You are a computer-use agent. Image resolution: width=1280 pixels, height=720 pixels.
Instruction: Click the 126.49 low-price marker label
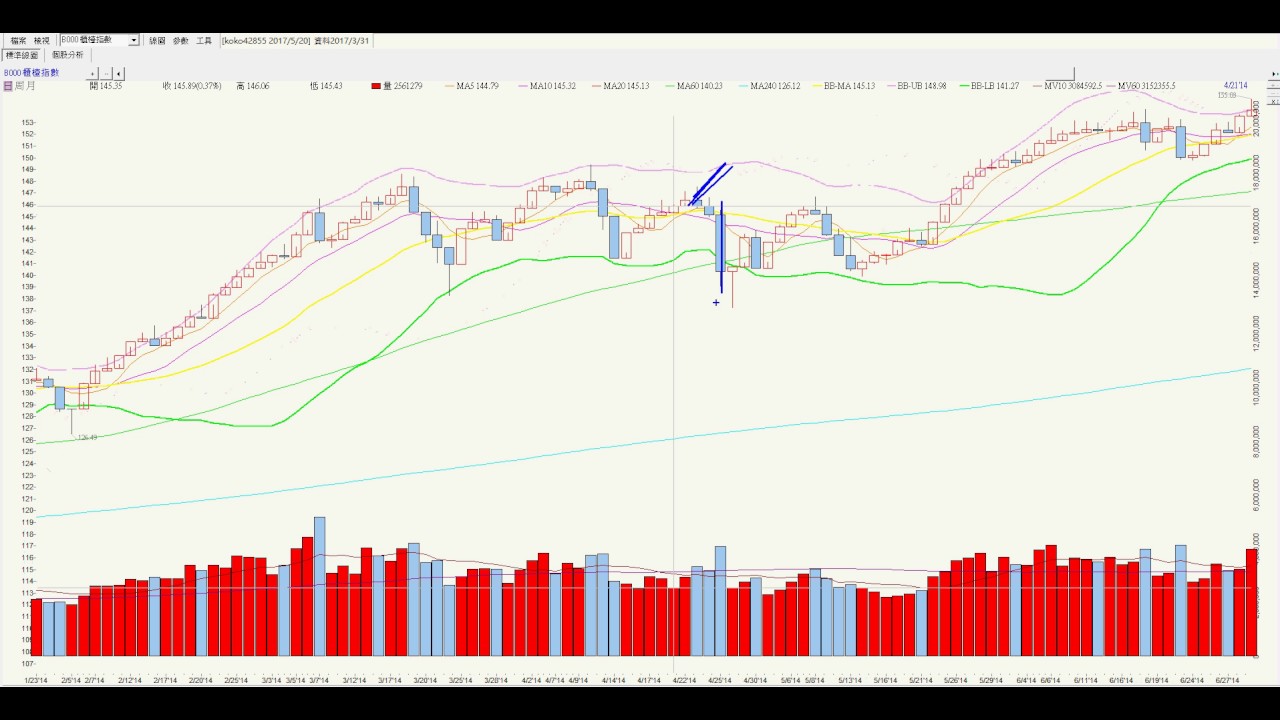[87, 438]
